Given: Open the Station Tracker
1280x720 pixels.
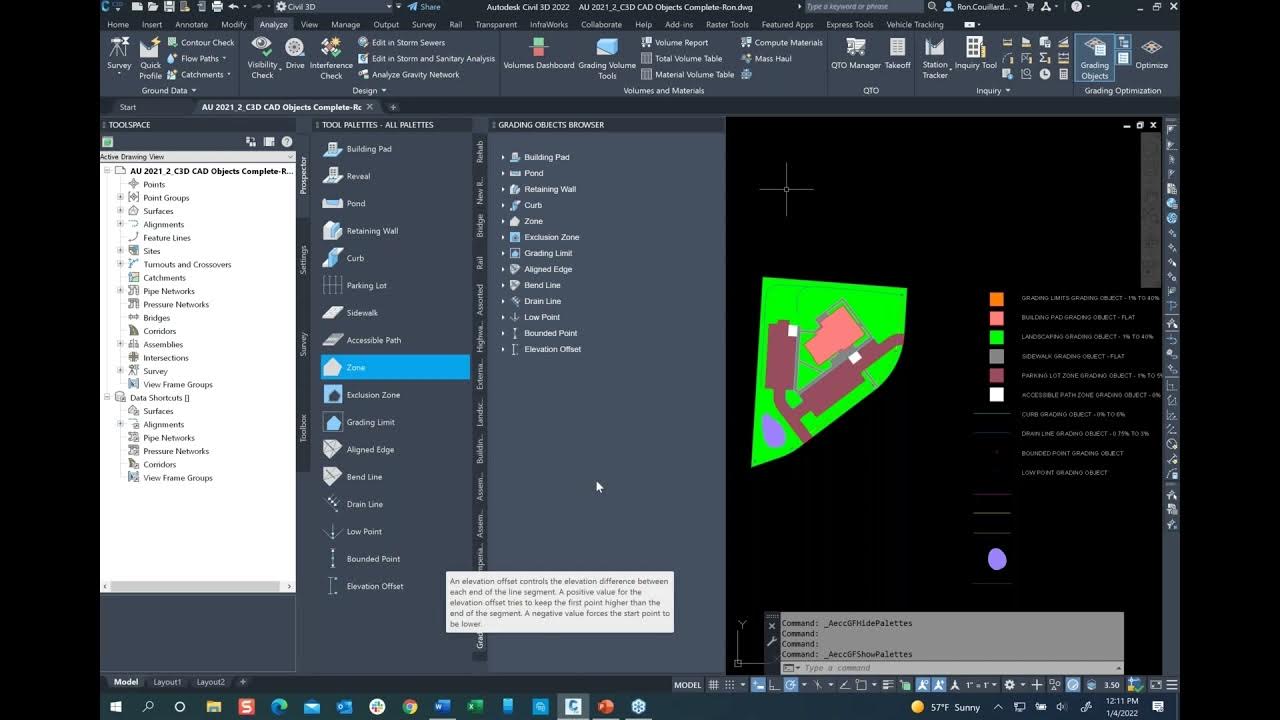Looking at the screenshot, I should pos(935,58).
